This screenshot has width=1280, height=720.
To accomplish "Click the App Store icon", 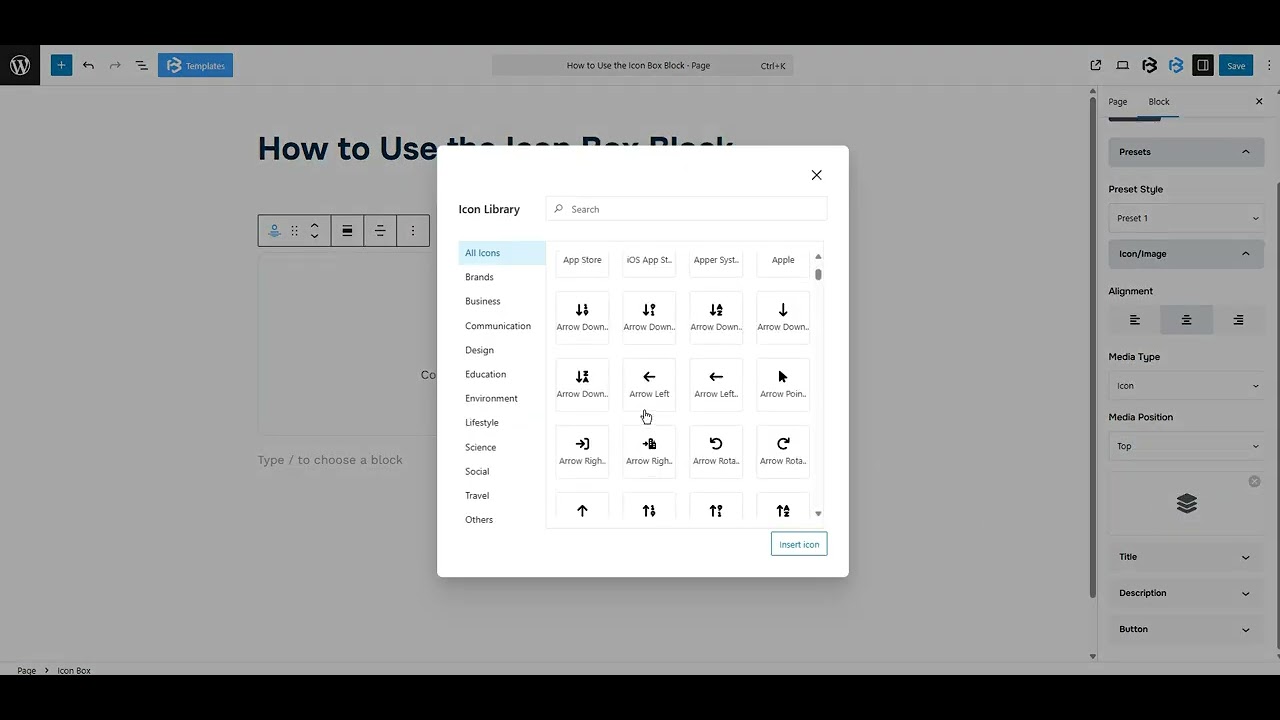I will tap(582, 259).
